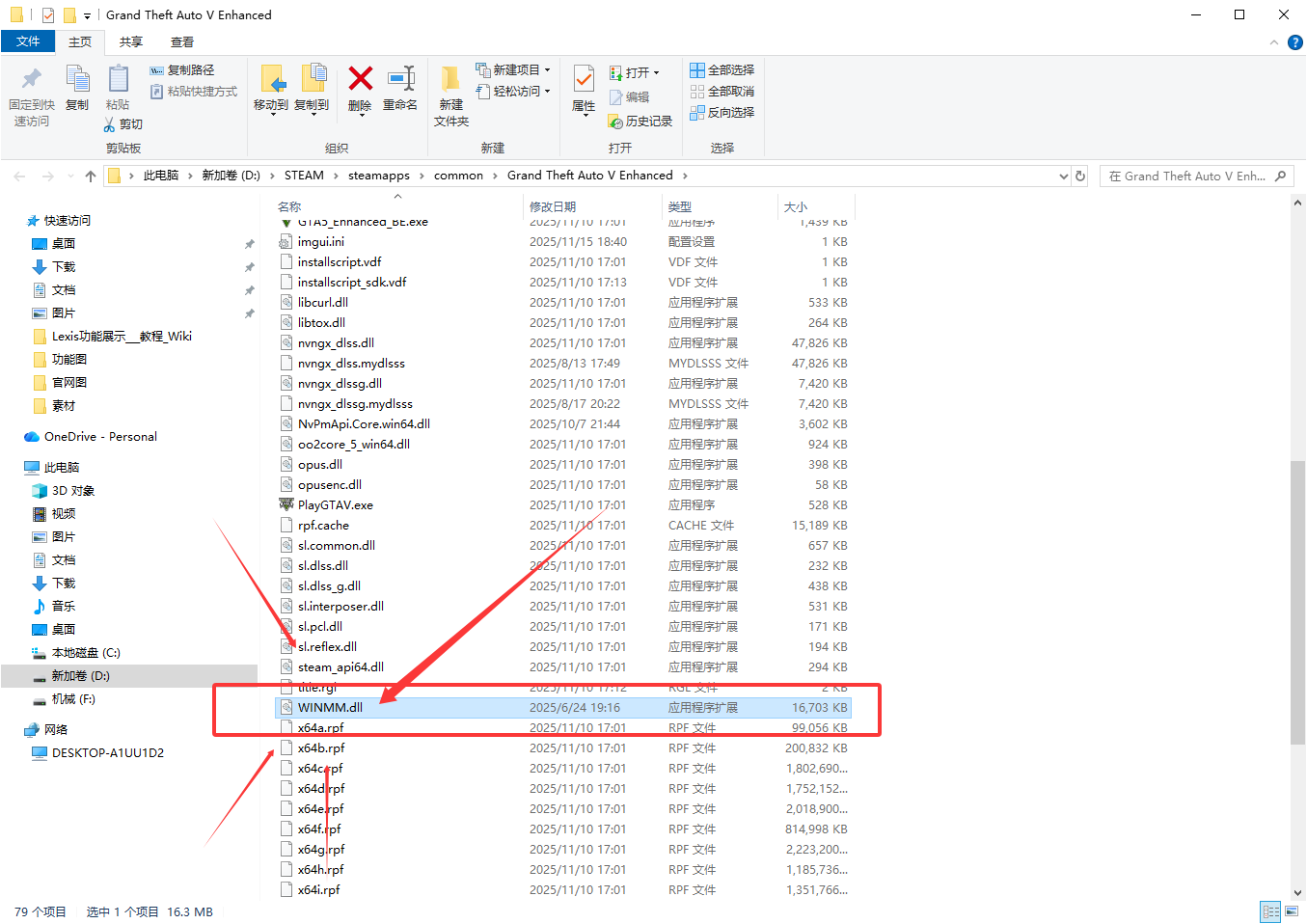
Task: Switch to large icons view toggle
Action: tap(1293, 911)
